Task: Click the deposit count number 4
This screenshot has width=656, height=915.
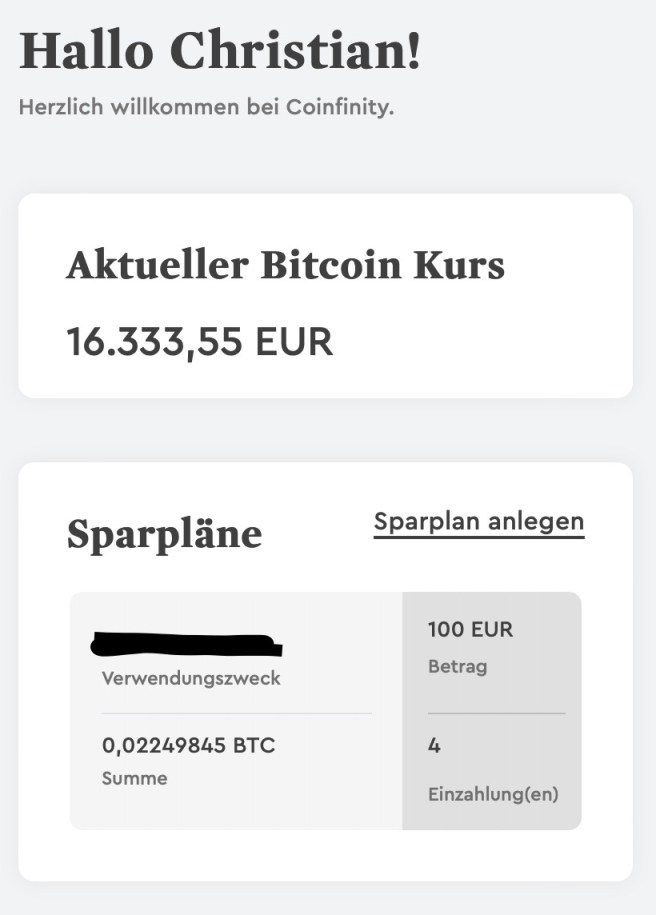Action: click(434, 745)
